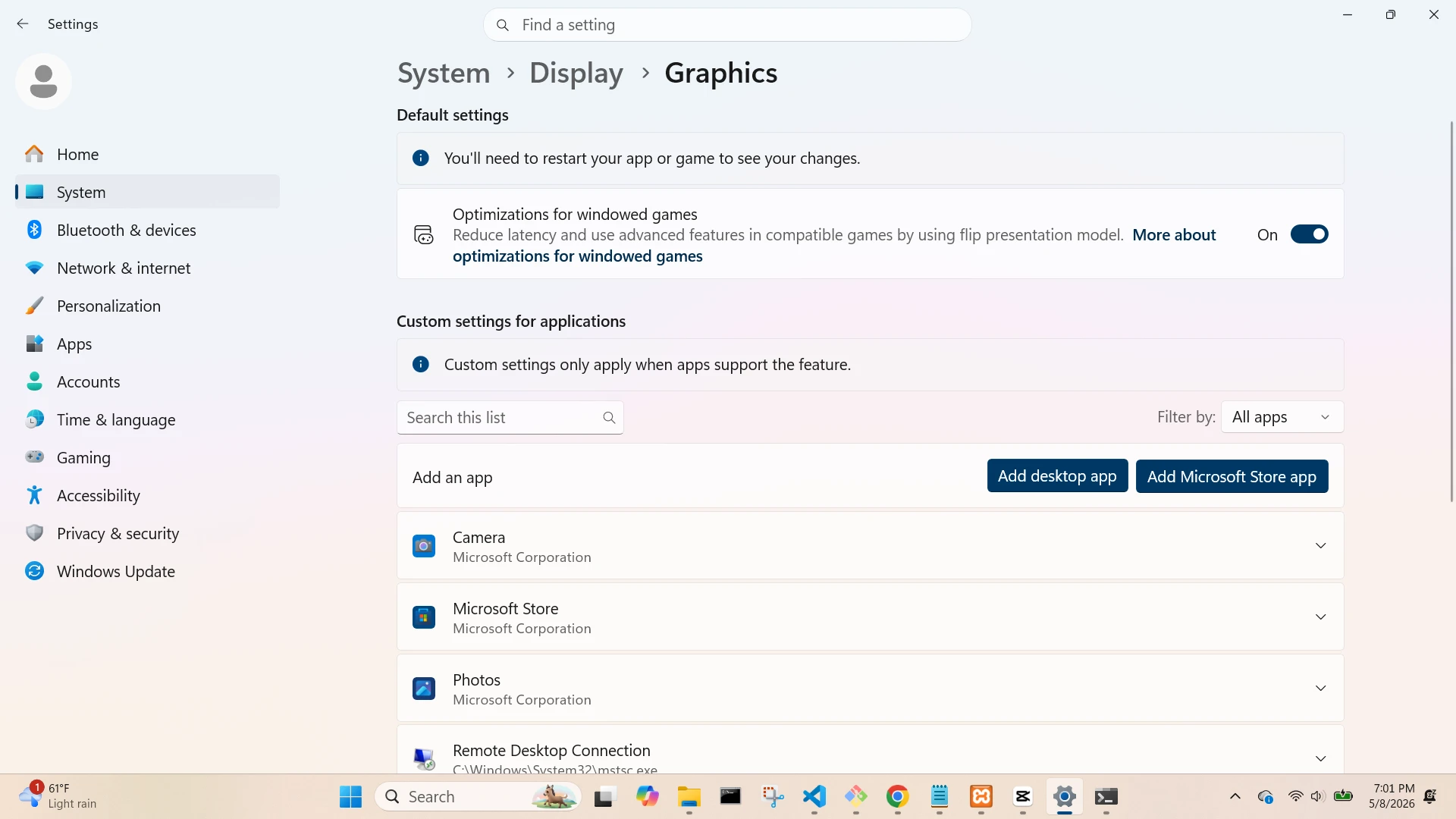1456x819 pixels.
Task: Expand the Microsoft Store app row
Action: point(1320,617)
